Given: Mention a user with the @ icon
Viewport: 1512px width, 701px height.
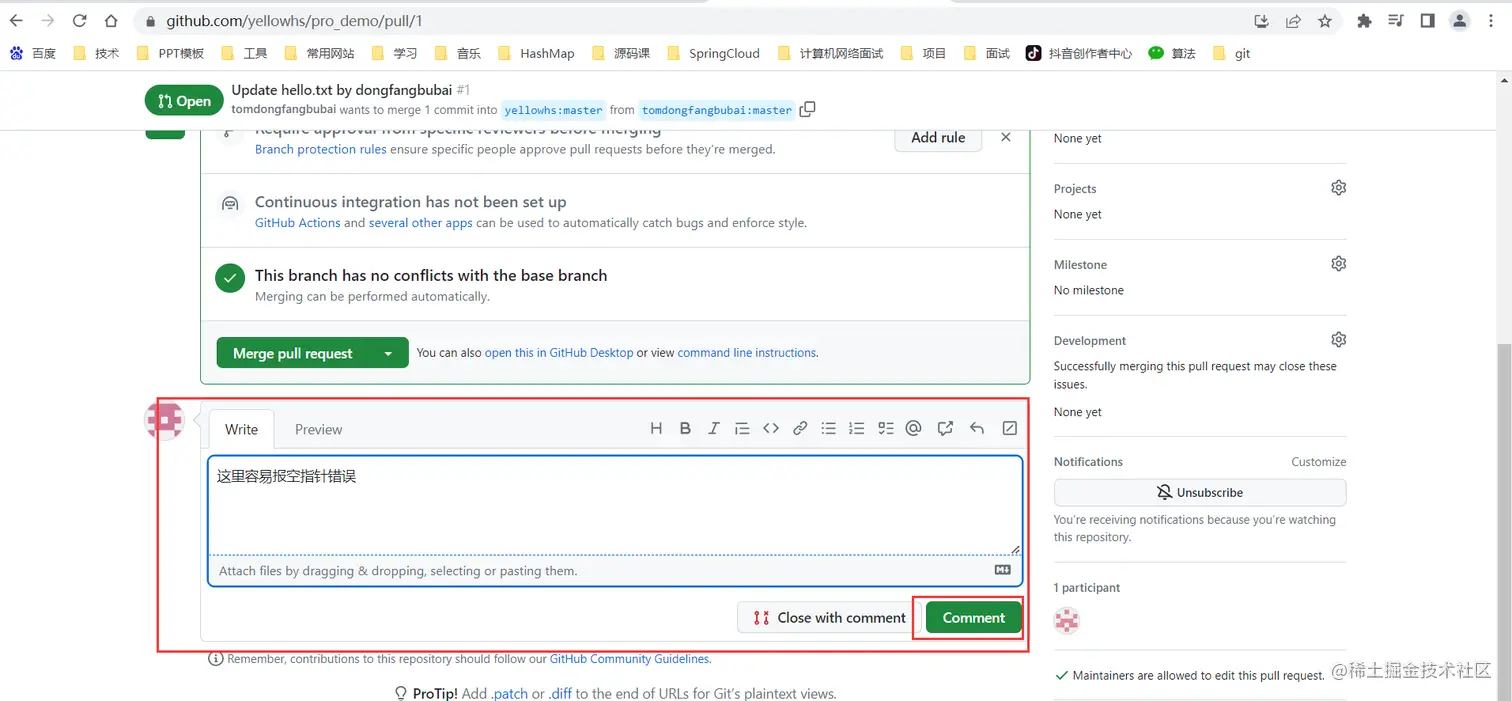Looking at the screenshot, I should point(913,428).
